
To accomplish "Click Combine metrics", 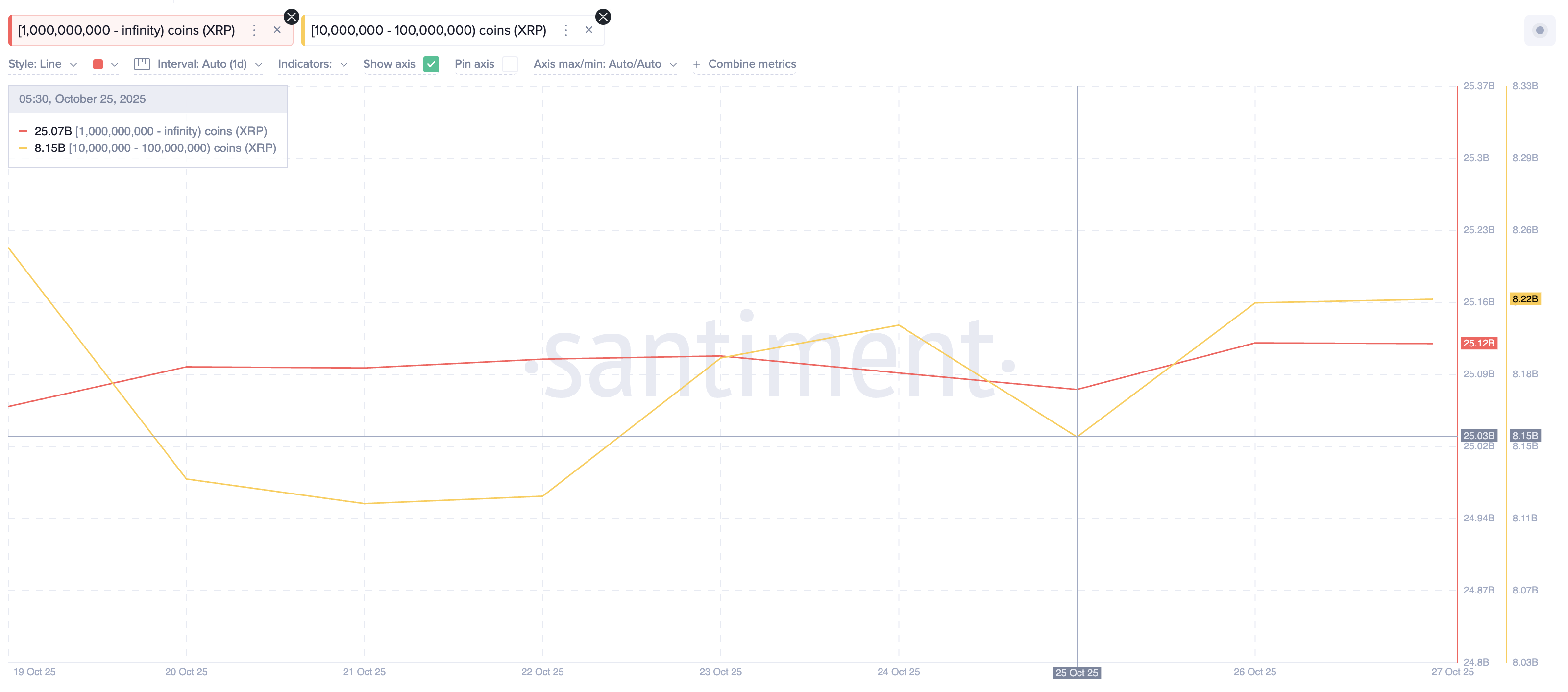I will coord(752,63).
